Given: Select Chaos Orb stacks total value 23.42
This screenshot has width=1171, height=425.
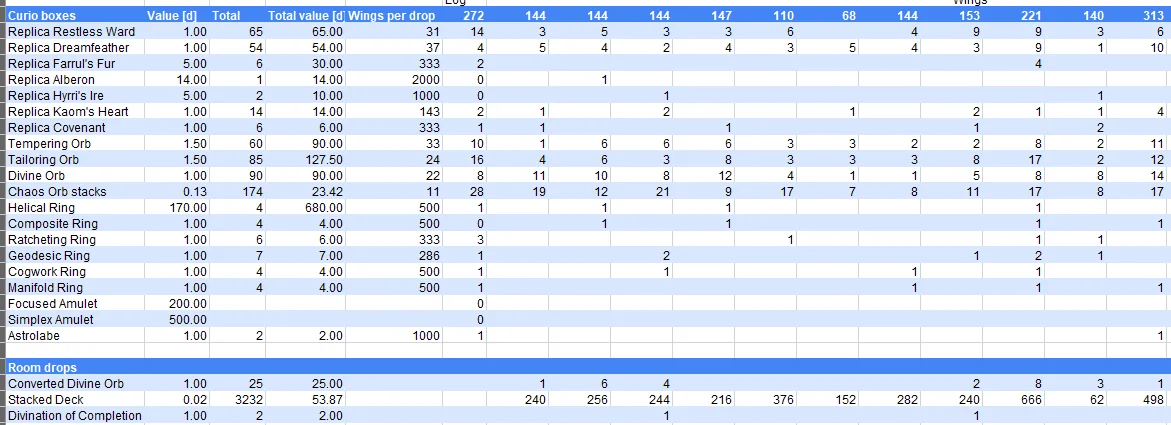Looking at the screenshot, I should (x=328, y=192).
